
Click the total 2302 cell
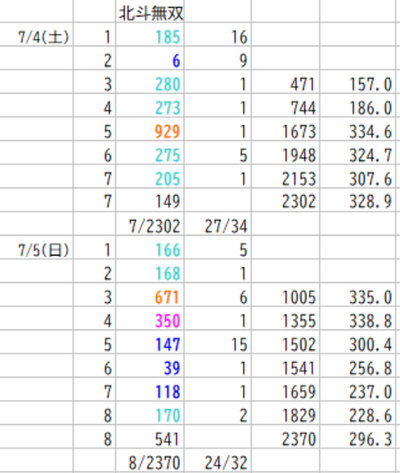286,202
